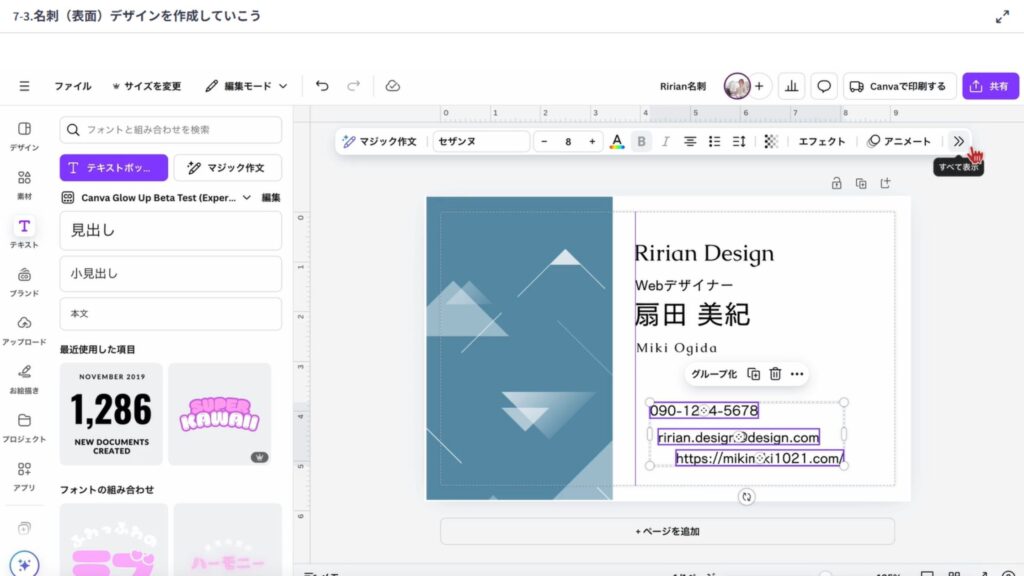This screenshot has height=576, width=1024.
Task: Redo the last action
Action: tap(353, 86)
